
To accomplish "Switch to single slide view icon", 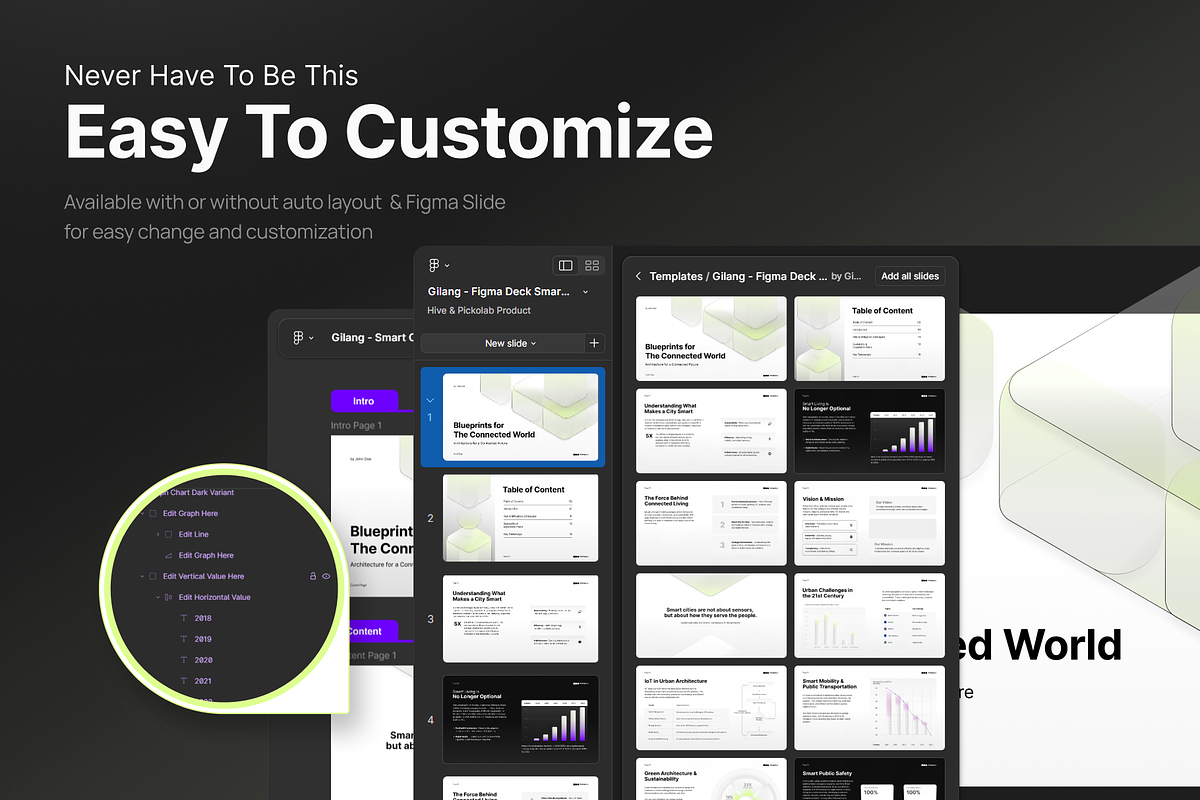I will [566, 265].
